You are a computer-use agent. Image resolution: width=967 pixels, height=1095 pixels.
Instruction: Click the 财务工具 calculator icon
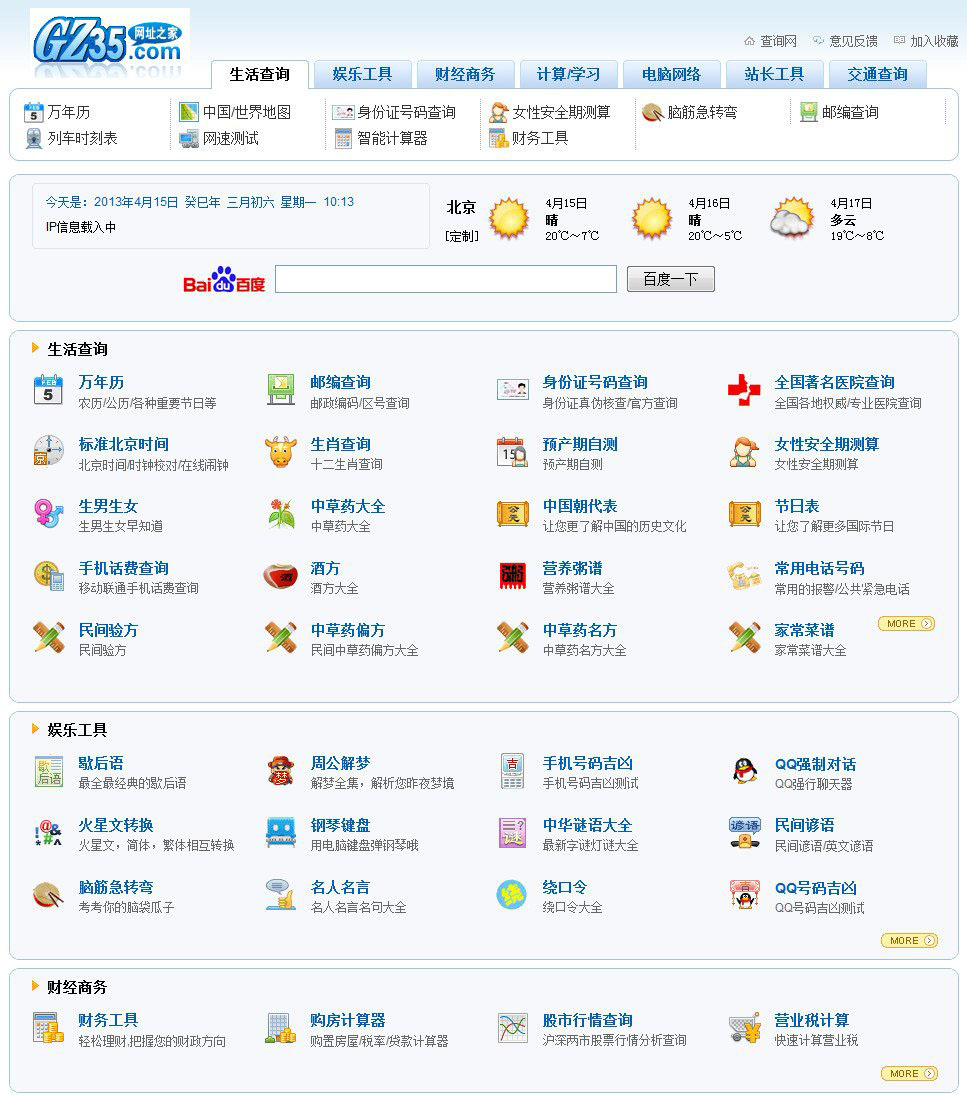46,1027
